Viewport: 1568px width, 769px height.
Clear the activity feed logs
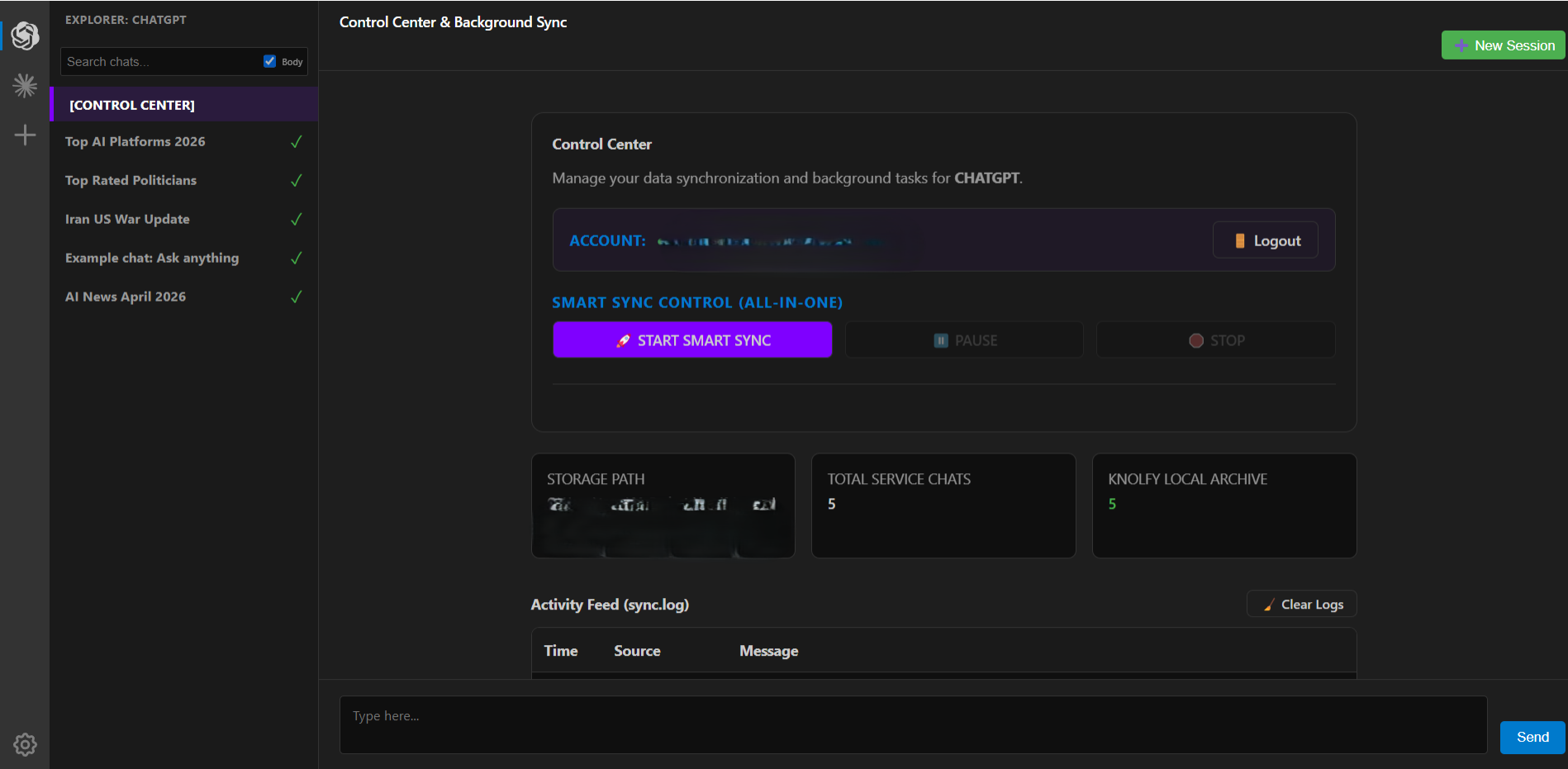tap(1302, 605)
